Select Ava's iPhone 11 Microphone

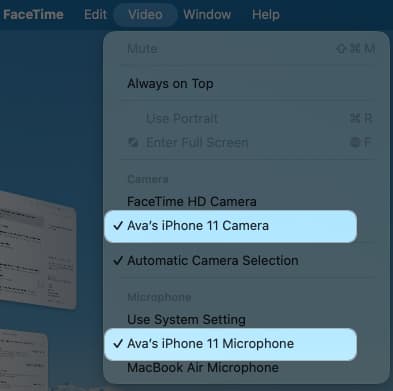point(230,344)
